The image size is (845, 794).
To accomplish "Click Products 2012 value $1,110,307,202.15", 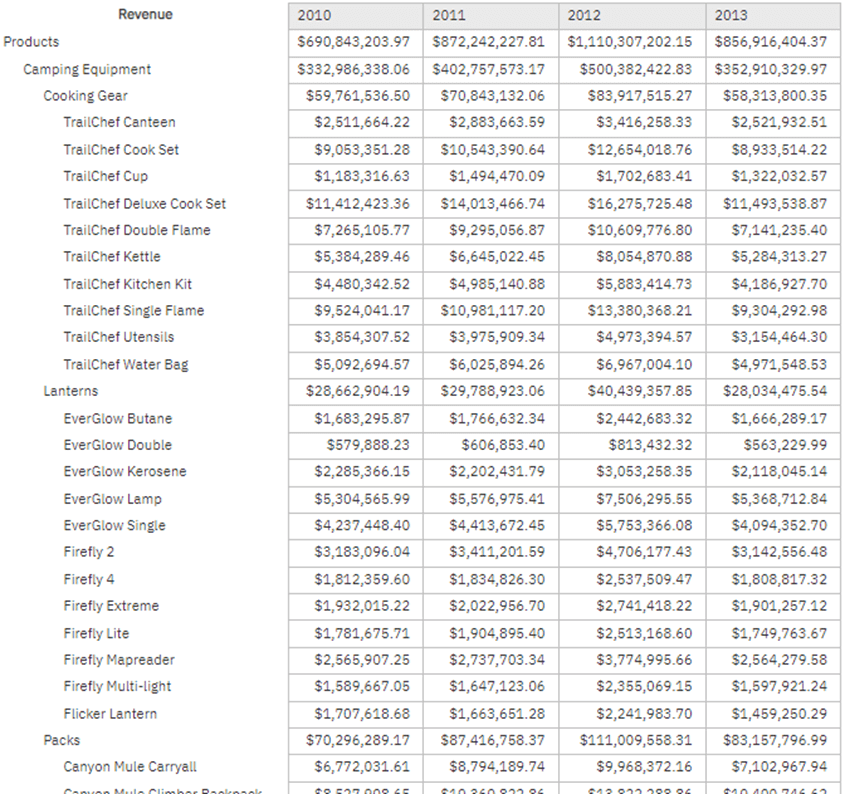I will click(629, 42).
